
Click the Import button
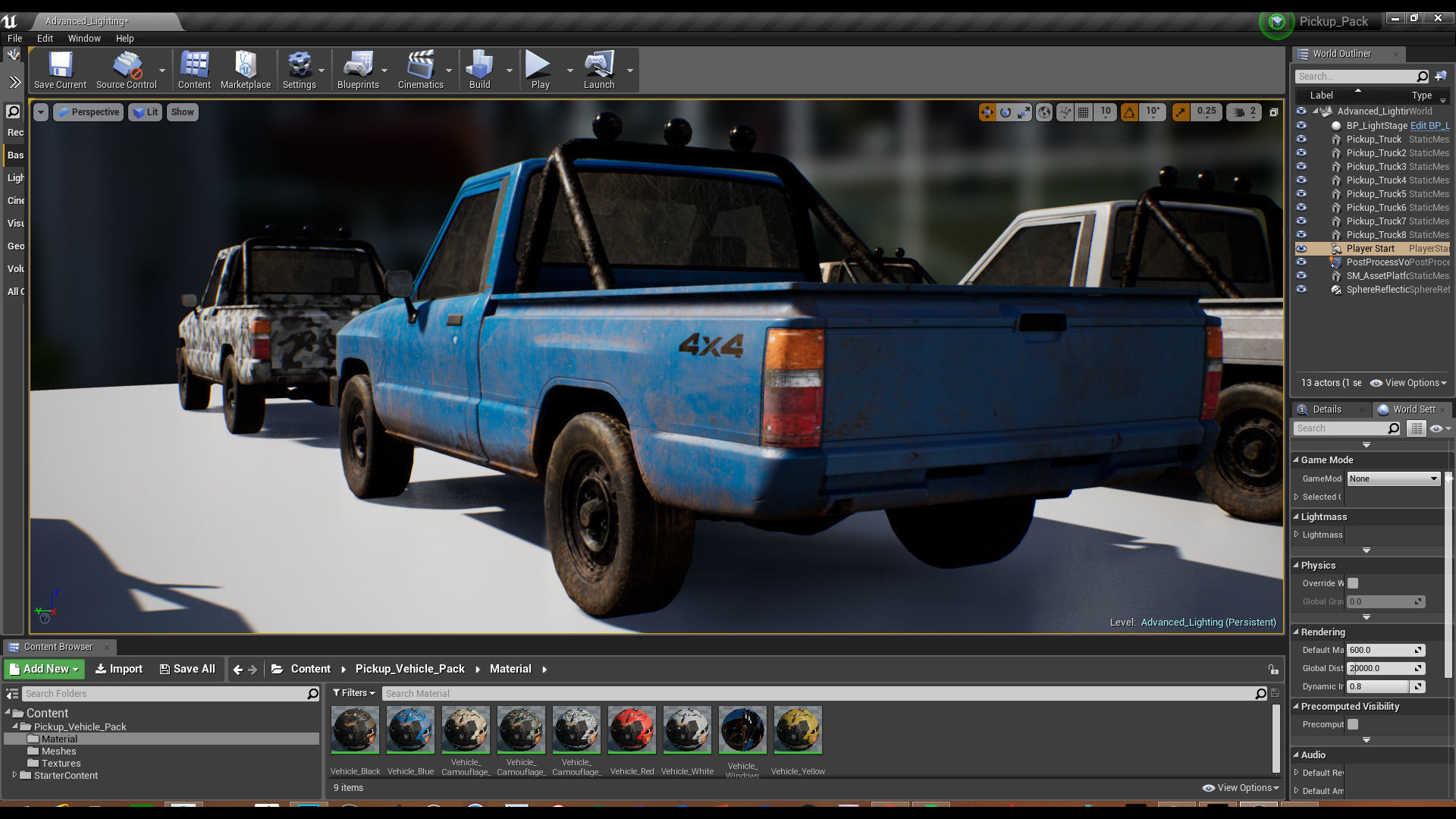pyautogui.click(x=118, y=669)
